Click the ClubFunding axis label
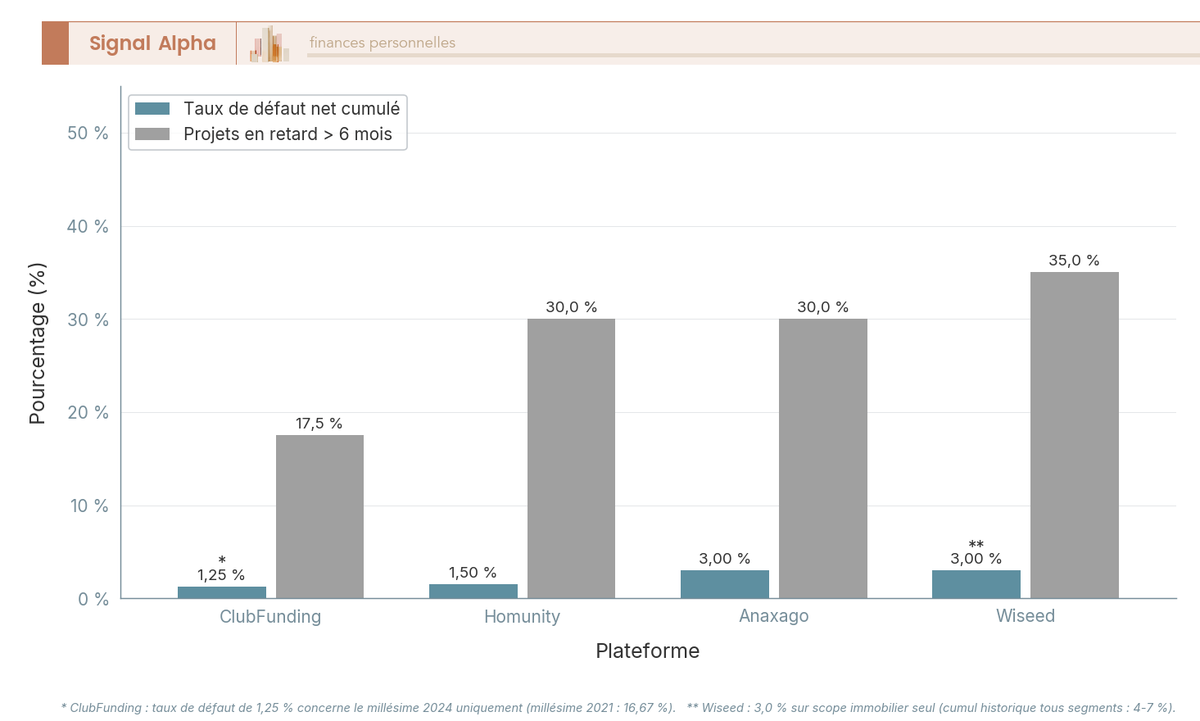 [x=271, y=616]
